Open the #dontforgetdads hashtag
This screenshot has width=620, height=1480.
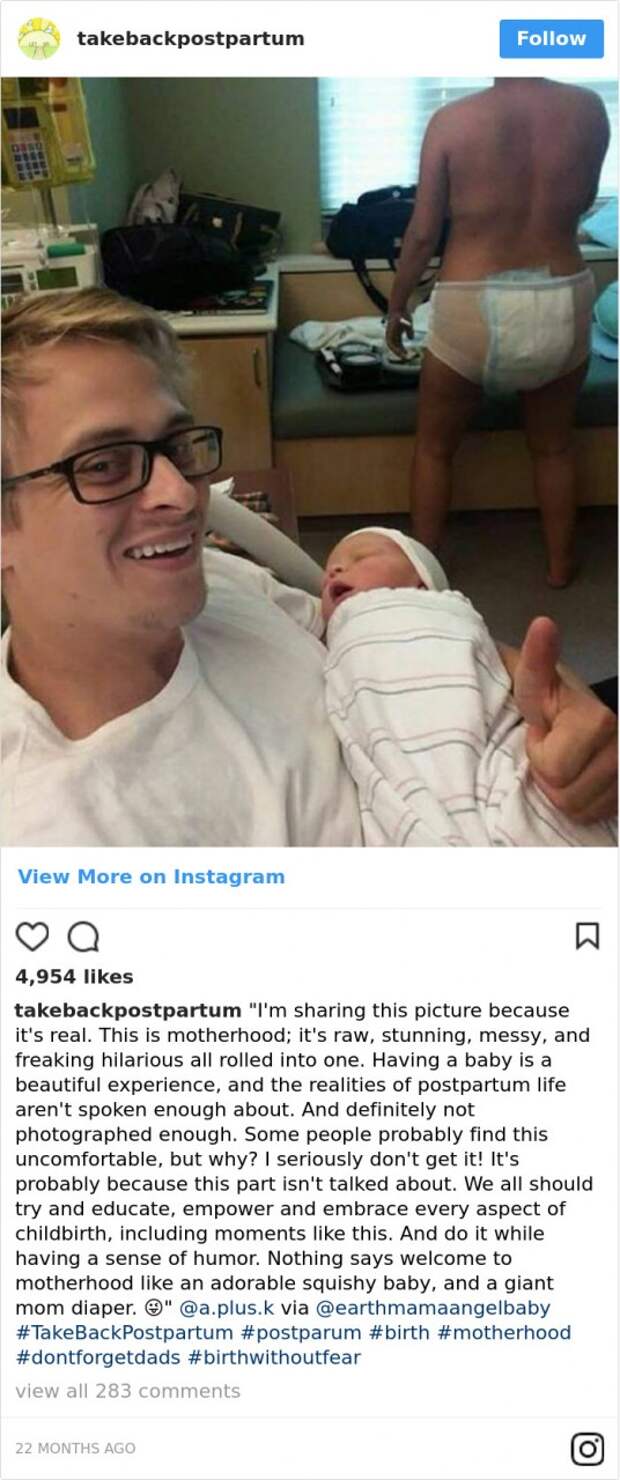(x=98, y=1358)
